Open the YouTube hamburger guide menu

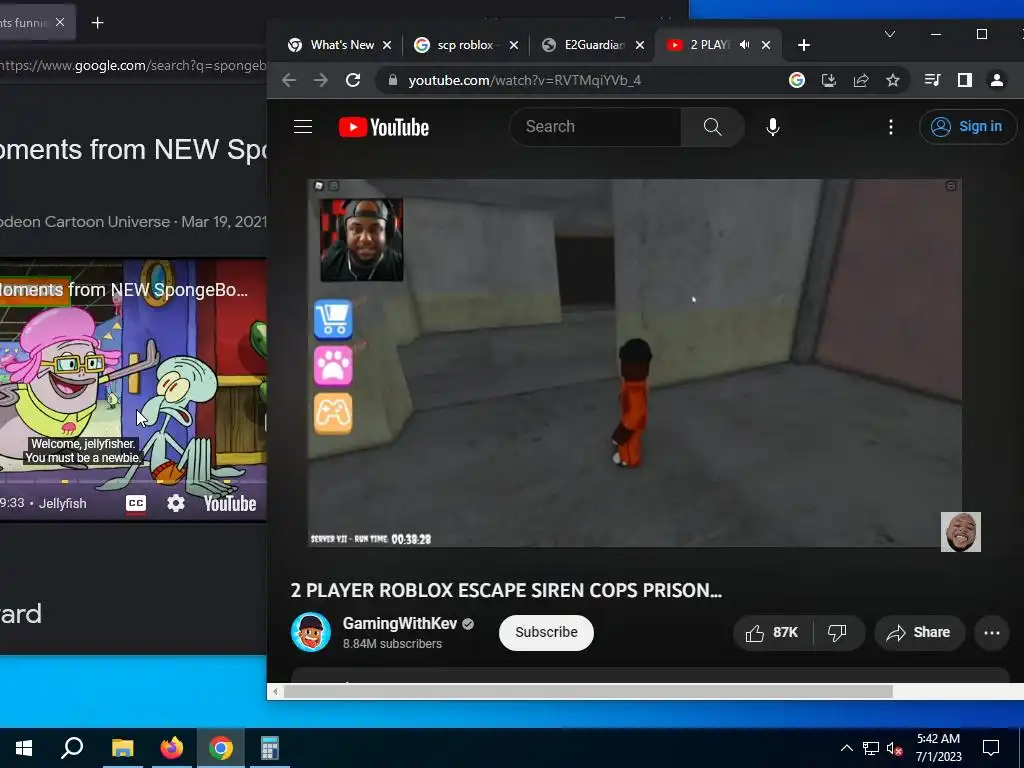(303, 127)
